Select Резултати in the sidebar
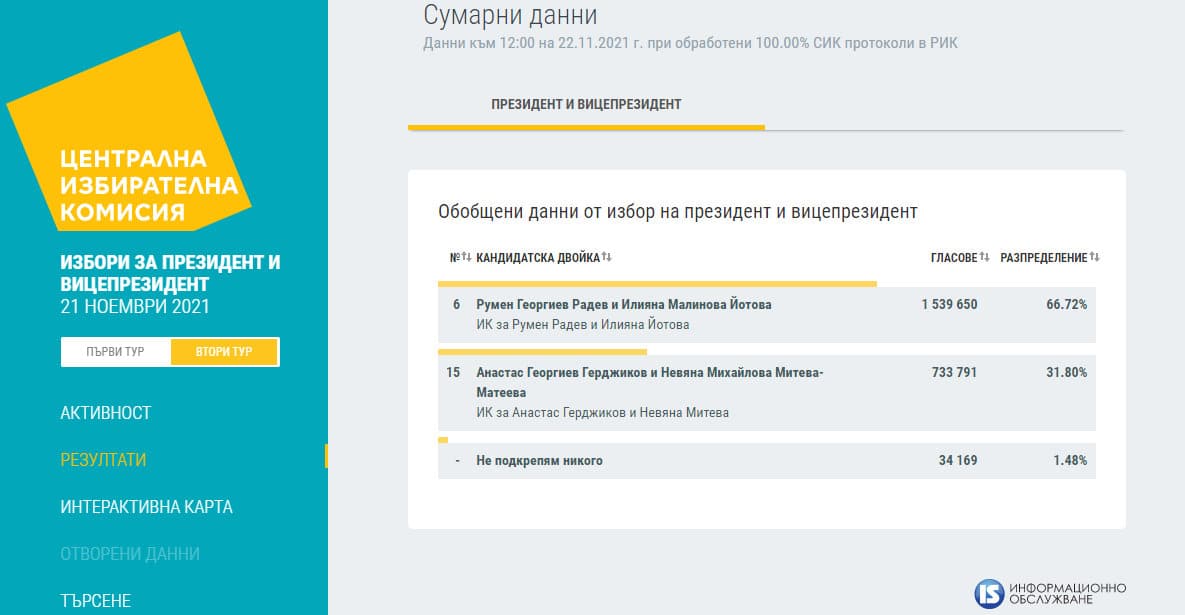 (103, 460)
